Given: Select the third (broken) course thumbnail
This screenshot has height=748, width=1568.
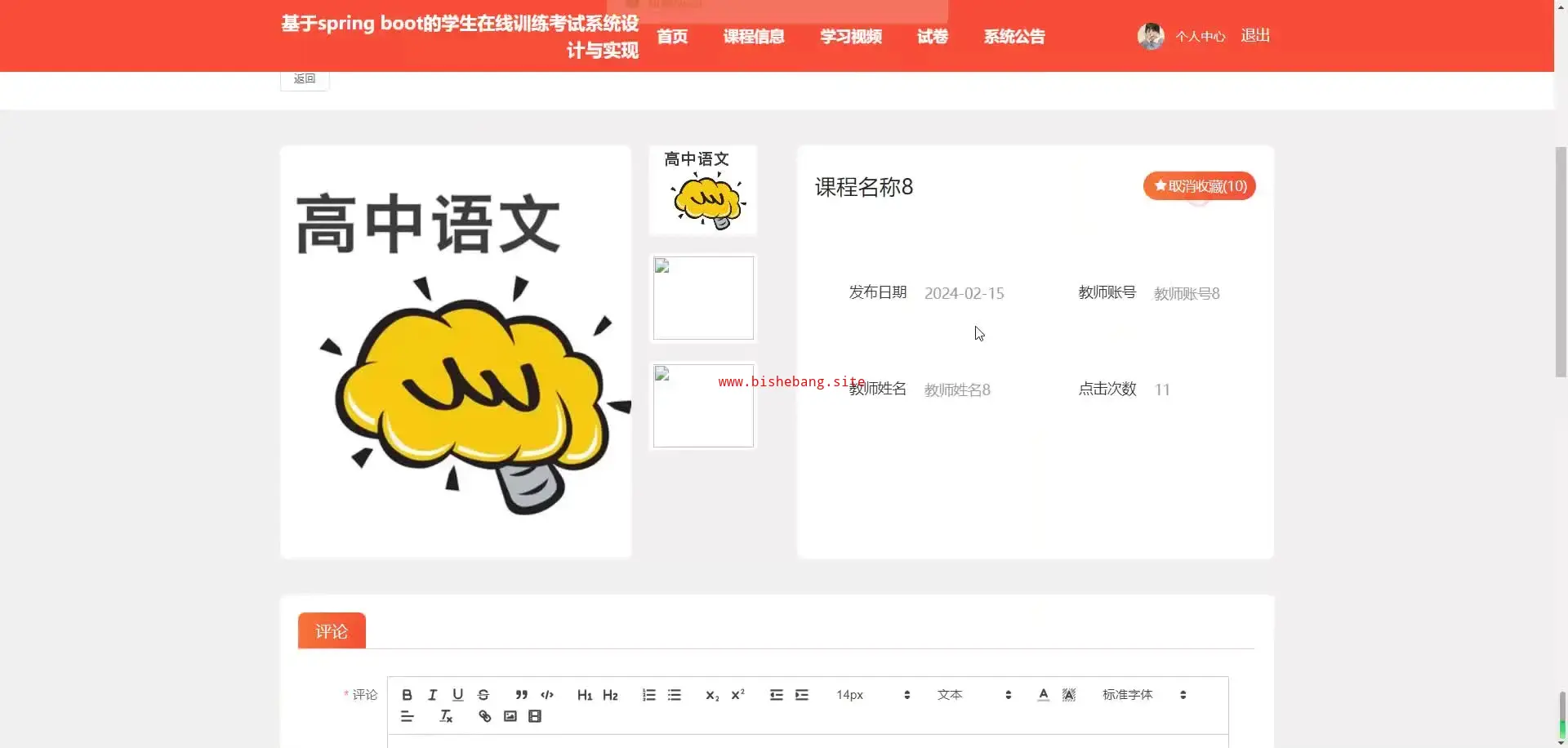Looking at the screenshot, I should (x=703, y=406).
